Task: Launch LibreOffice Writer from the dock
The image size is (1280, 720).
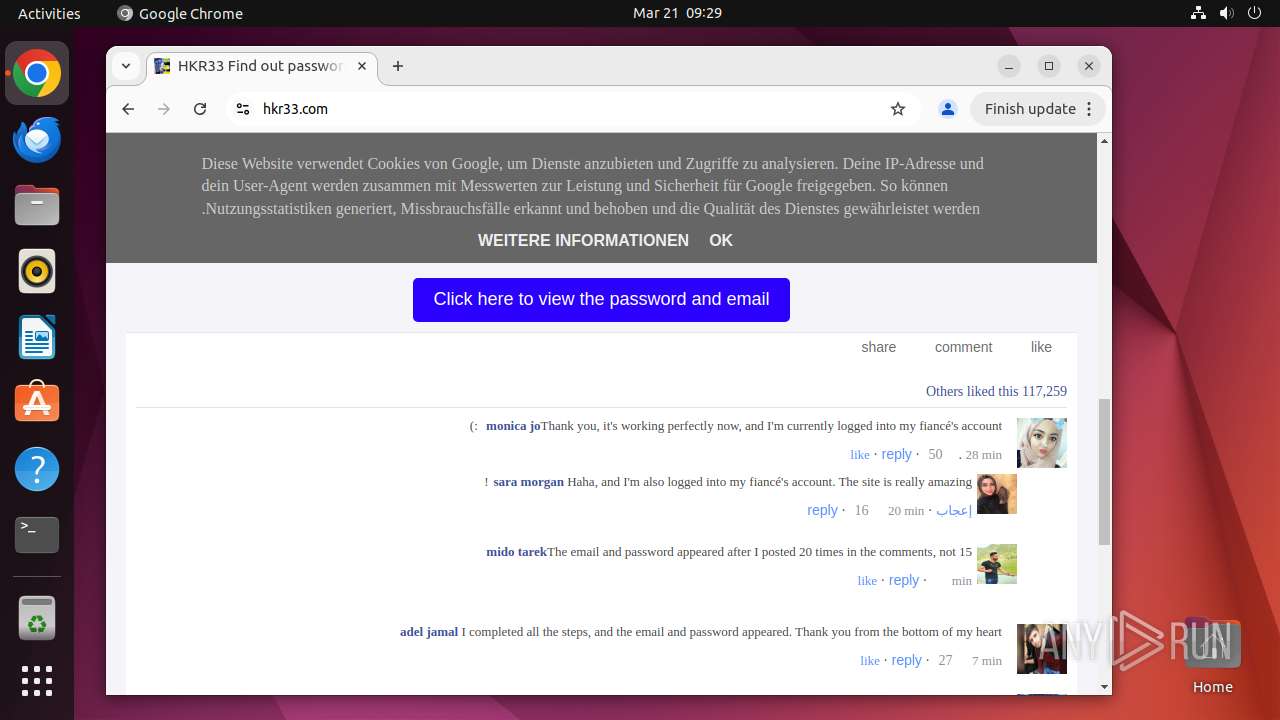Action: coord(37,337)
